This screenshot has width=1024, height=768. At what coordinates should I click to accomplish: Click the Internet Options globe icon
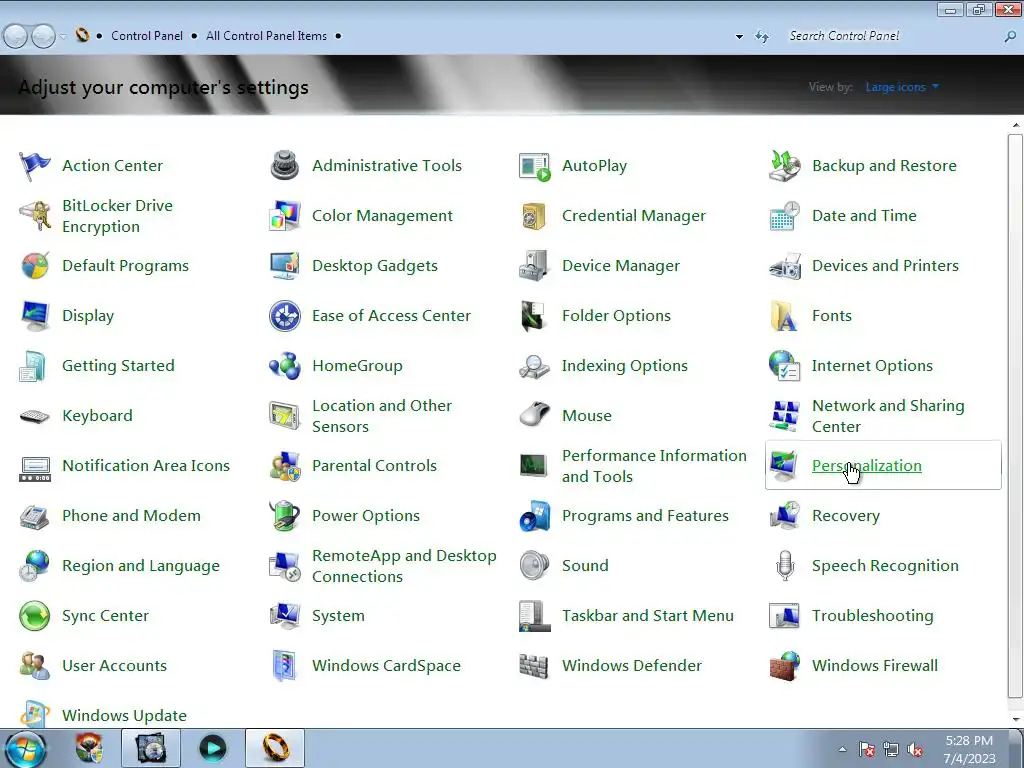[x=784, y=366]
